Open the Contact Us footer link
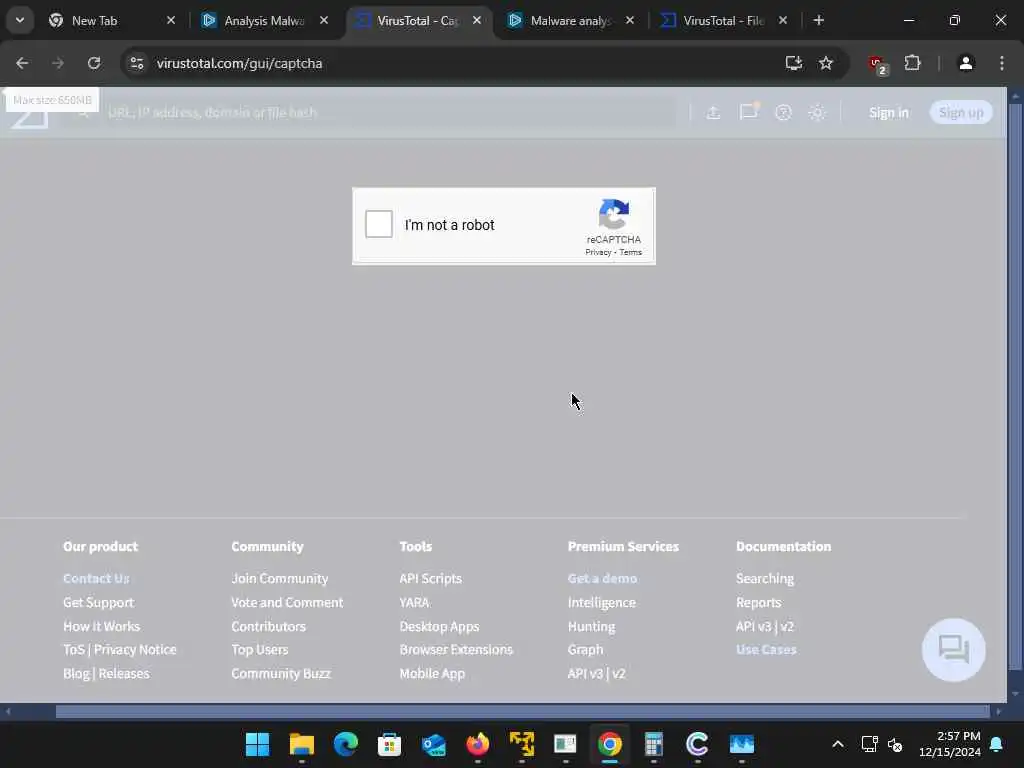 (96, 578)
